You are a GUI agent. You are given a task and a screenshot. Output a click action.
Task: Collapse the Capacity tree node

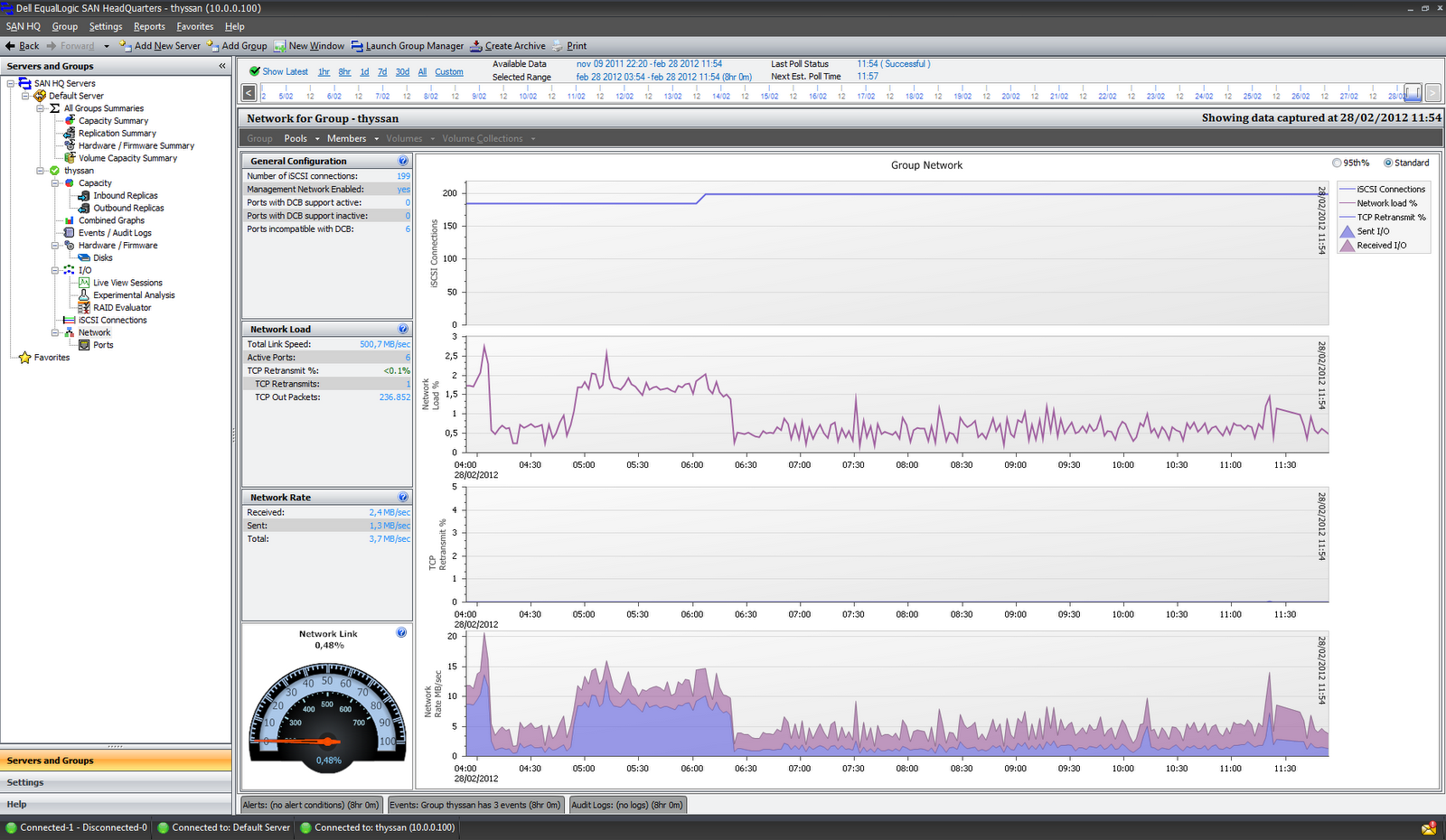(x=54, y=183)
